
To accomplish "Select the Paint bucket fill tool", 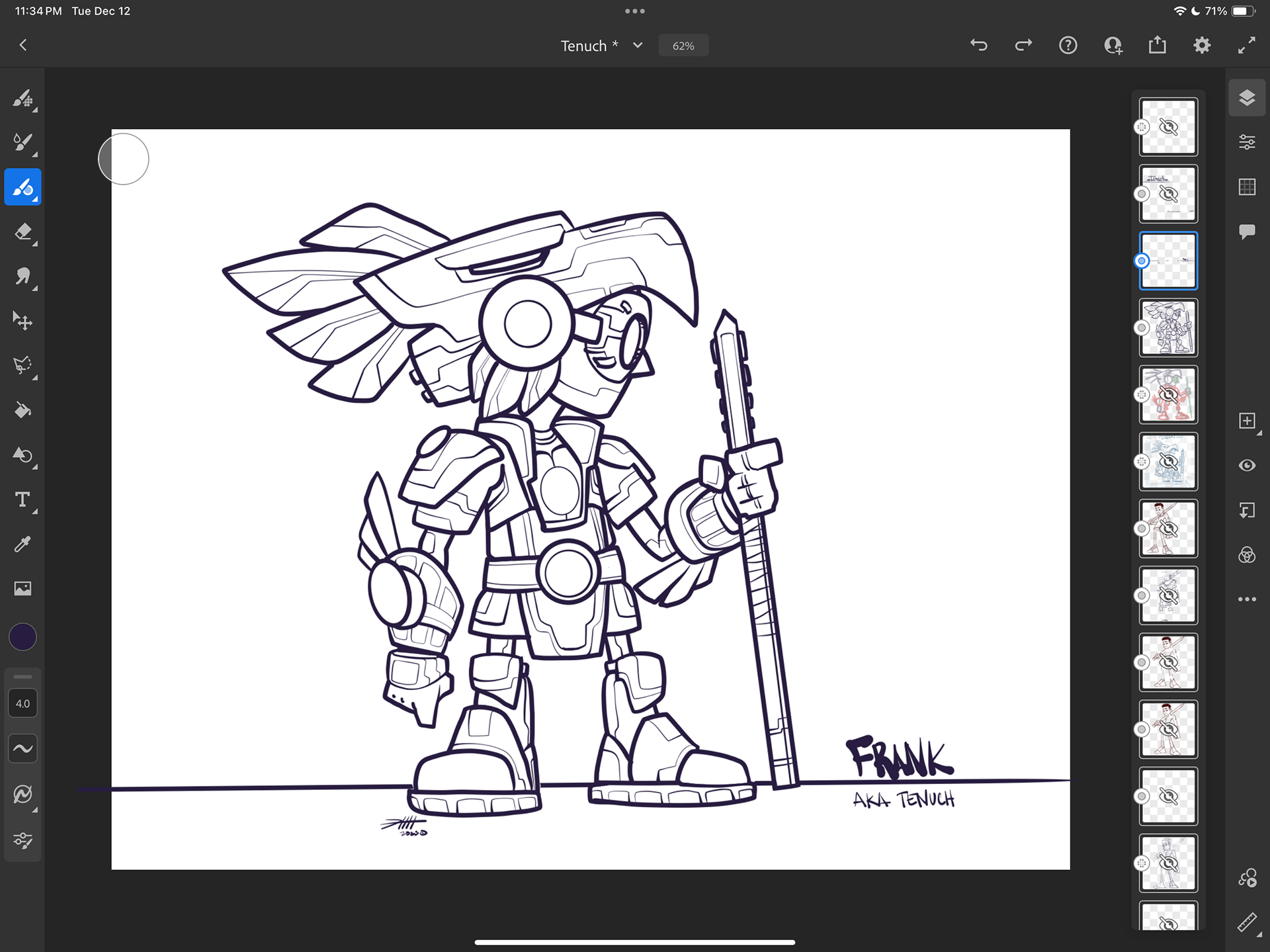I will pos(23,410).
